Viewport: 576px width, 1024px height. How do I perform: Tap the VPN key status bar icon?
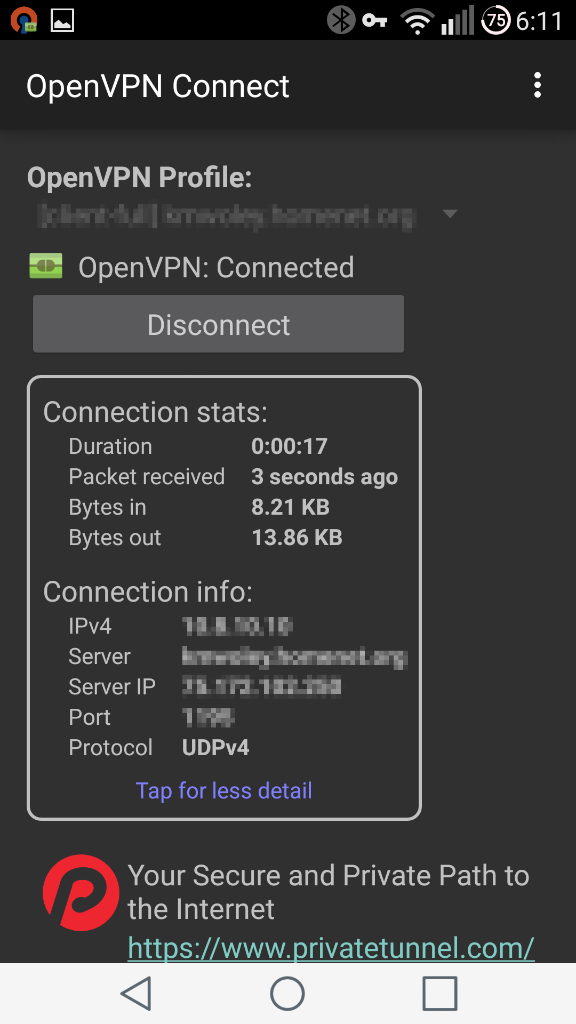coord(375,21)
